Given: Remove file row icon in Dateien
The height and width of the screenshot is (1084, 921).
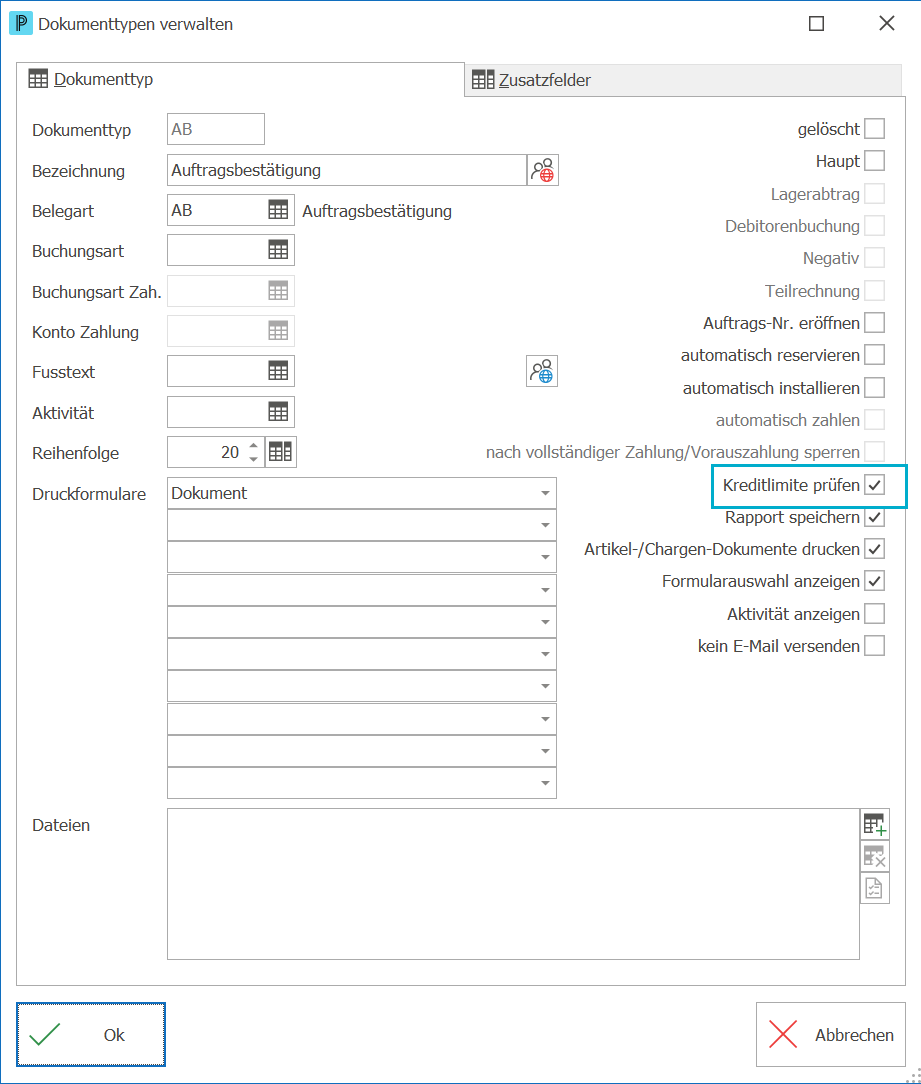Looking at the screenshot, I should (x=875, y=857).
